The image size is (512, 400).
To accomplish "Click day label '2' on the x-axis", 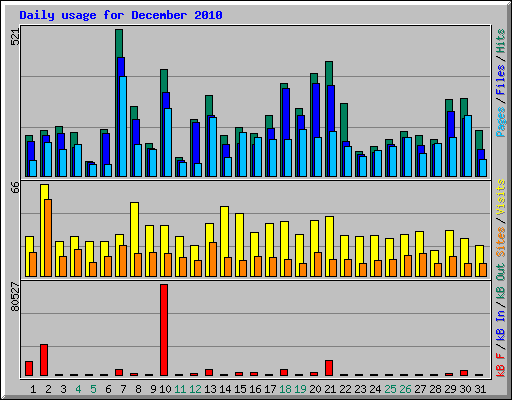I will (48, 389).
